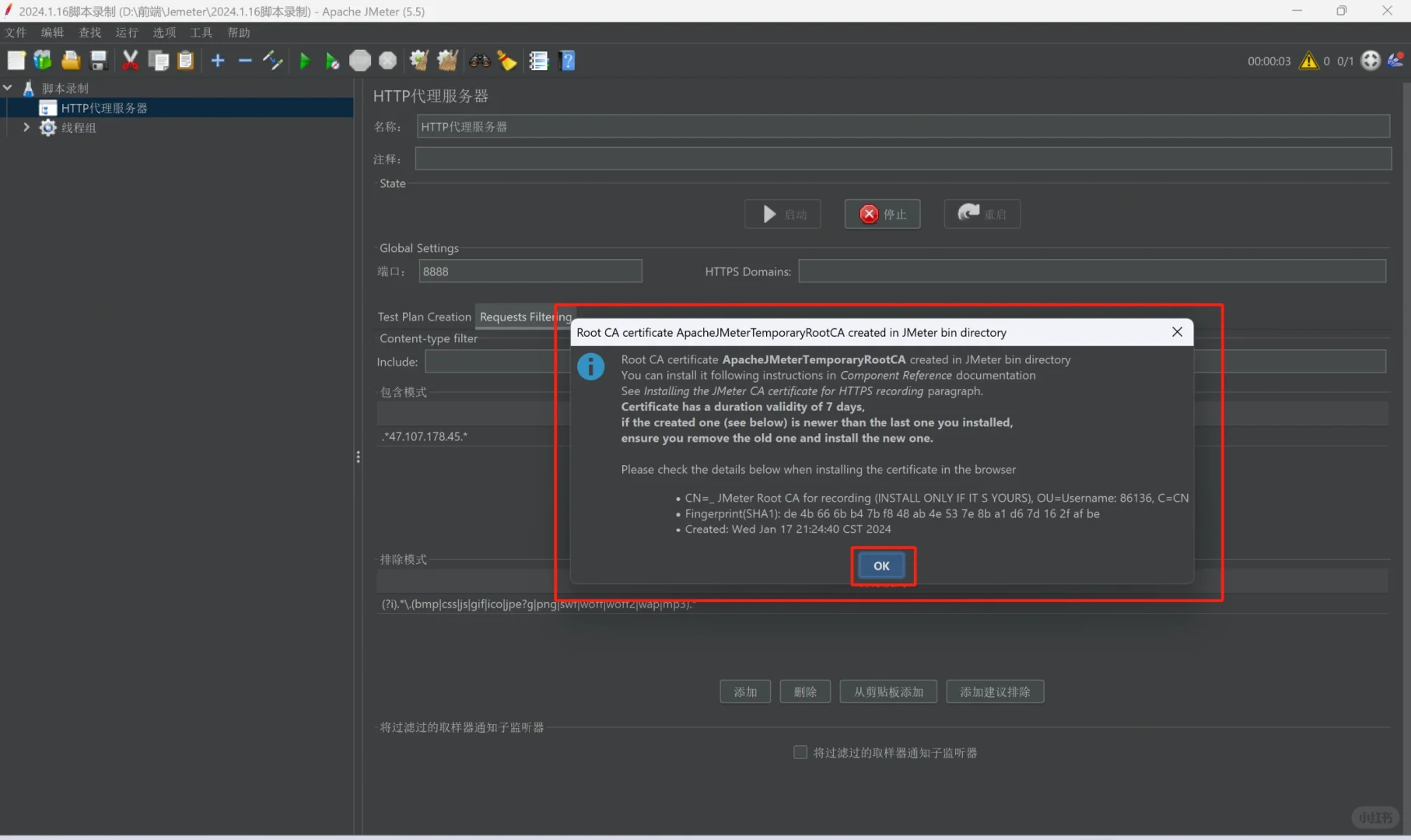Switch to the Test Plan Creation tab

[x=425, y=317]
